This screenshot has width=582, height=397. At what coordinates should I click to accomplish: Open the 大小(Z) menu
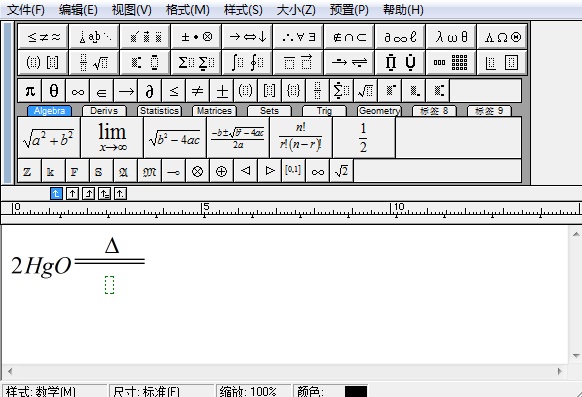296,10
